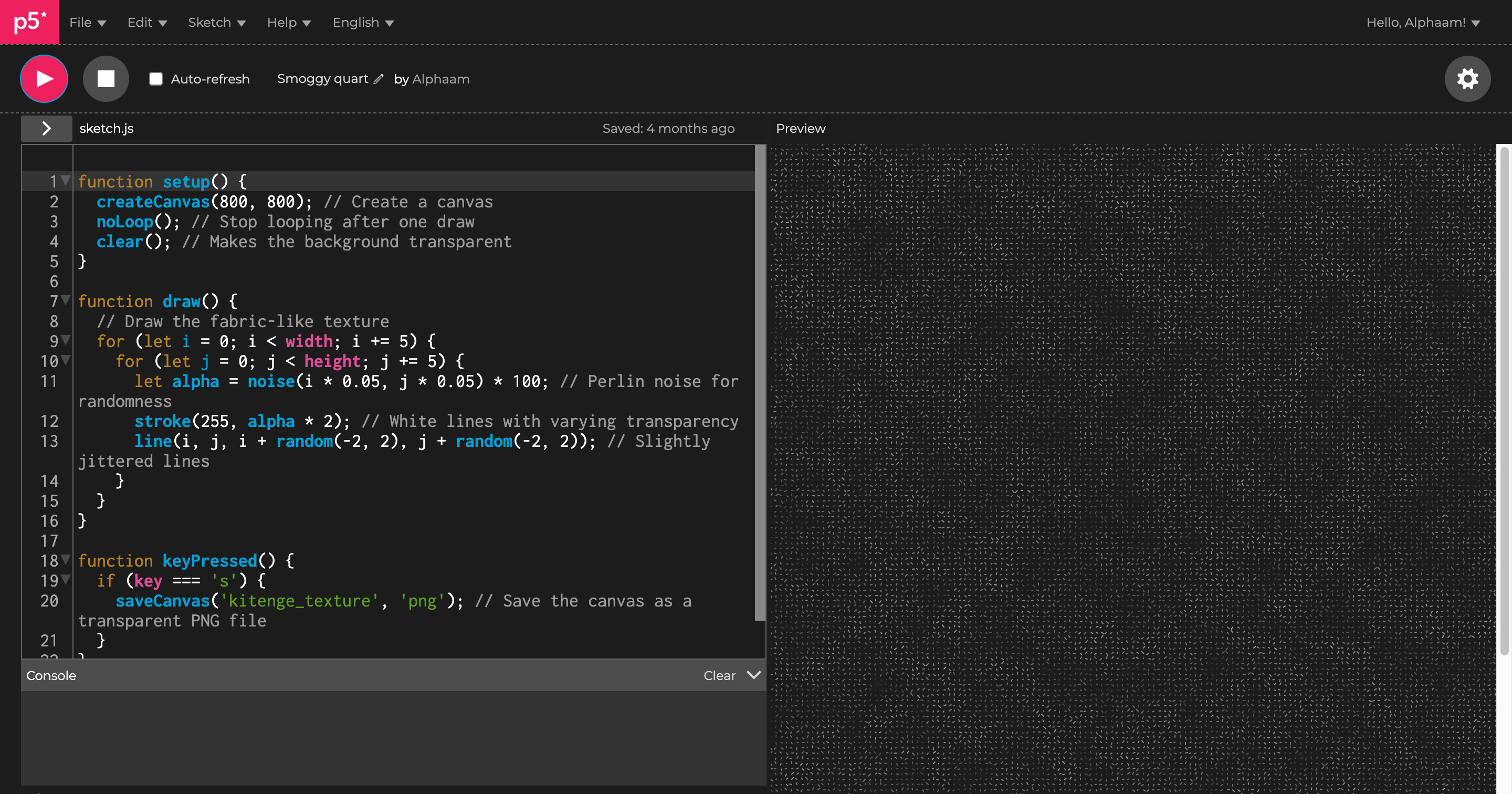1512x794 pixels.
Task: Collapse the keyPressed function at line 18
Action: pos(66,560)
